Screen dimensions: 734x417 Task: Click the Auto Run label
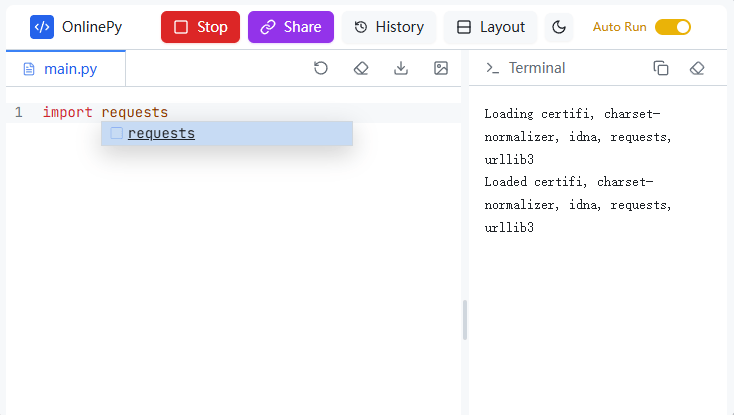pos(619,27)
